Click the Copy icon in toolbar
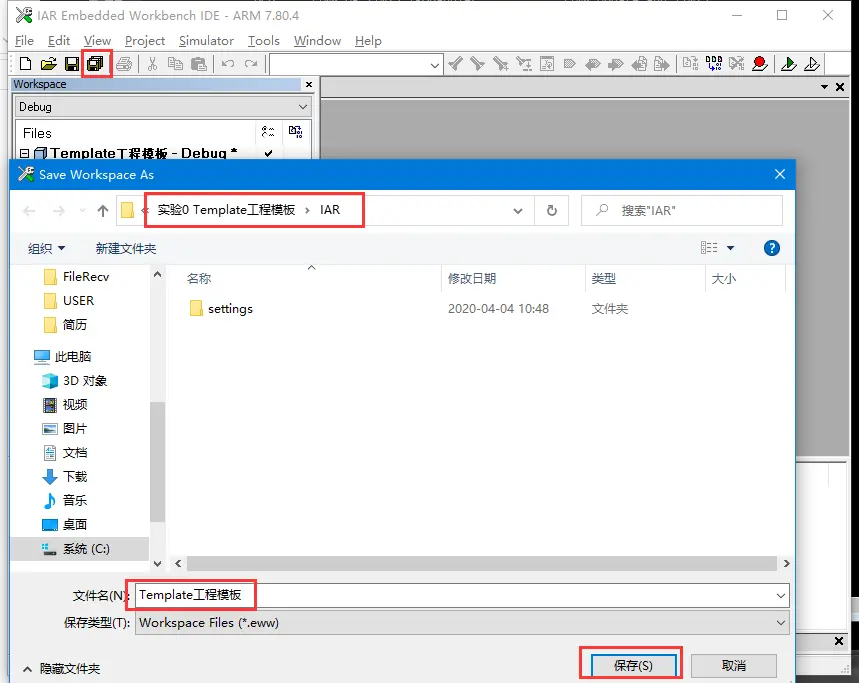The height and width of the screenshot is (683, 859). click(175, 64)
